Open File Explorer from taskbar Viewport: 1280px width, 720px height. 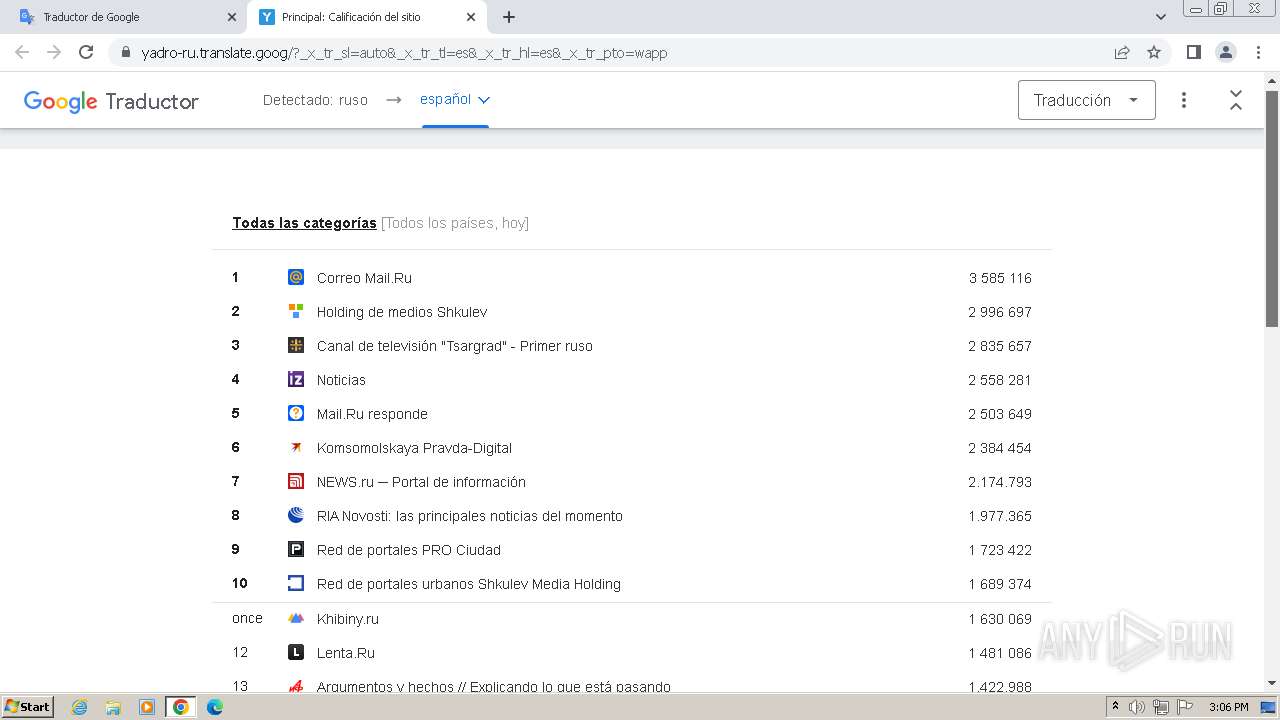(x=113, y=707)
